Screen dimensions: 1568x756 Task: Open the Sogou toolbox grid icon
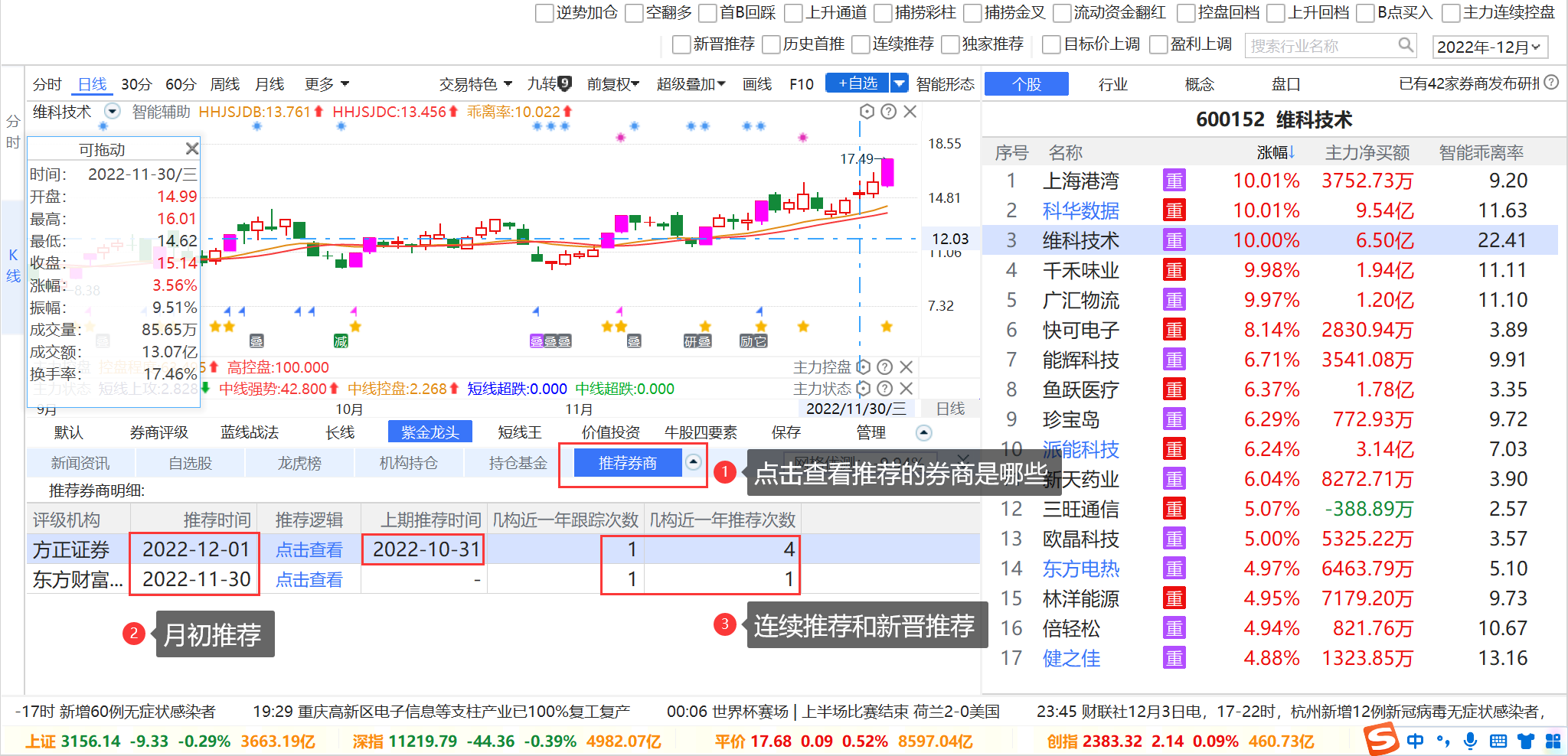1553,741
